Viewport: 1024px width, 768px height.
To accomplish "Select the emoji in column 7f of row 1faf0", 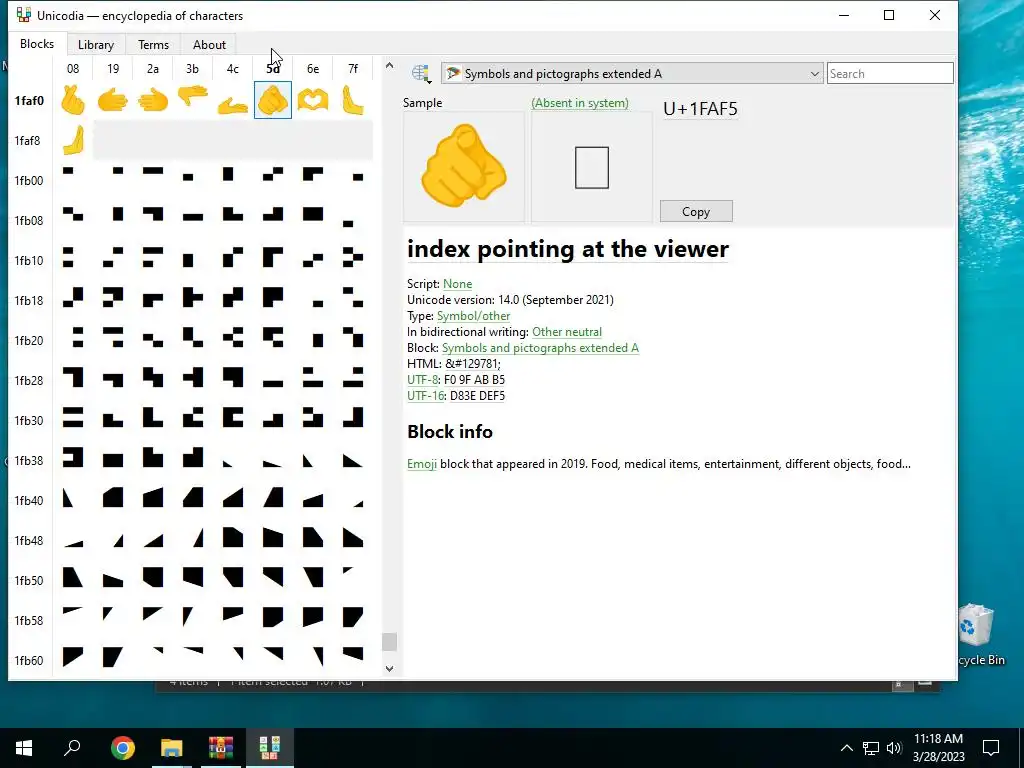I will pyautogui.click(x=353, y=100).
